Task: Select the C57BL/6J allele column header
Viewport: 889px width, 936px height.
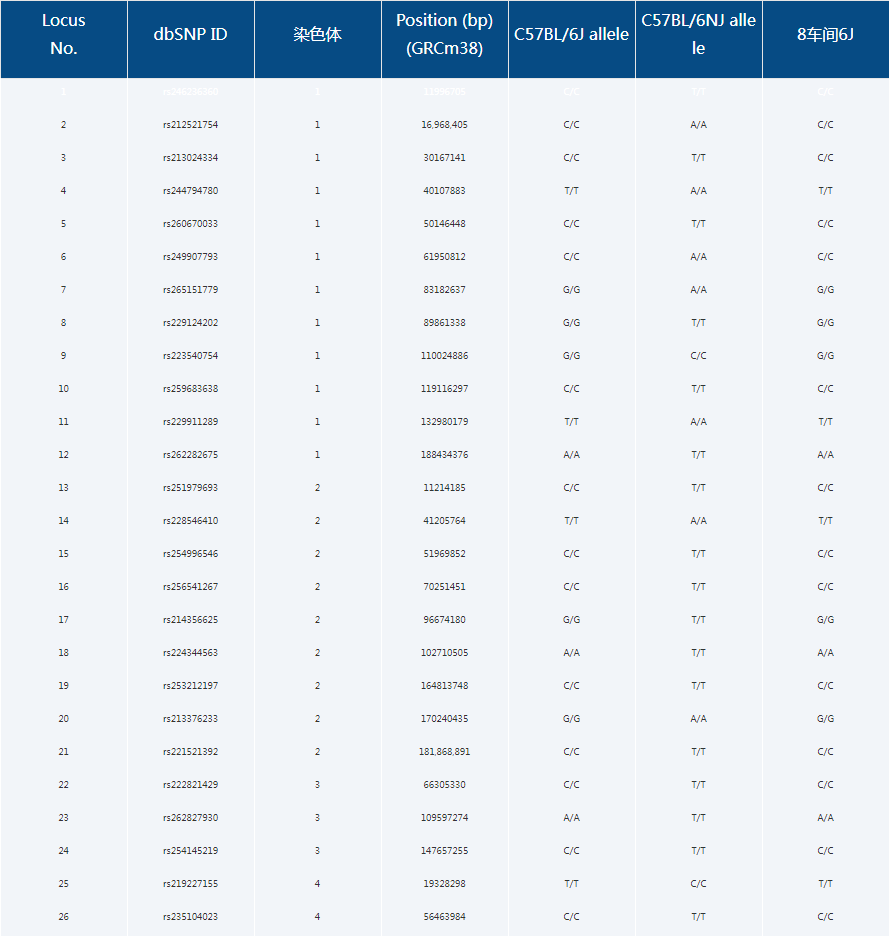Action: point(571,34)
